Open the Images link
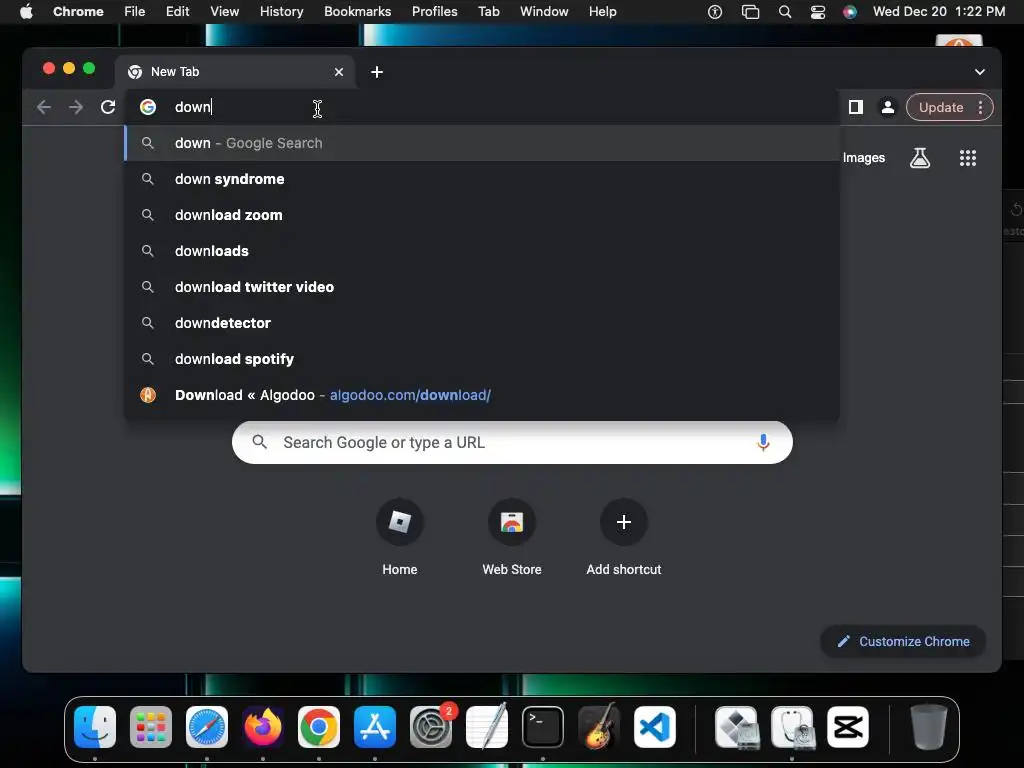Screen dimensions: 1024x768 [x=863, y=157]
